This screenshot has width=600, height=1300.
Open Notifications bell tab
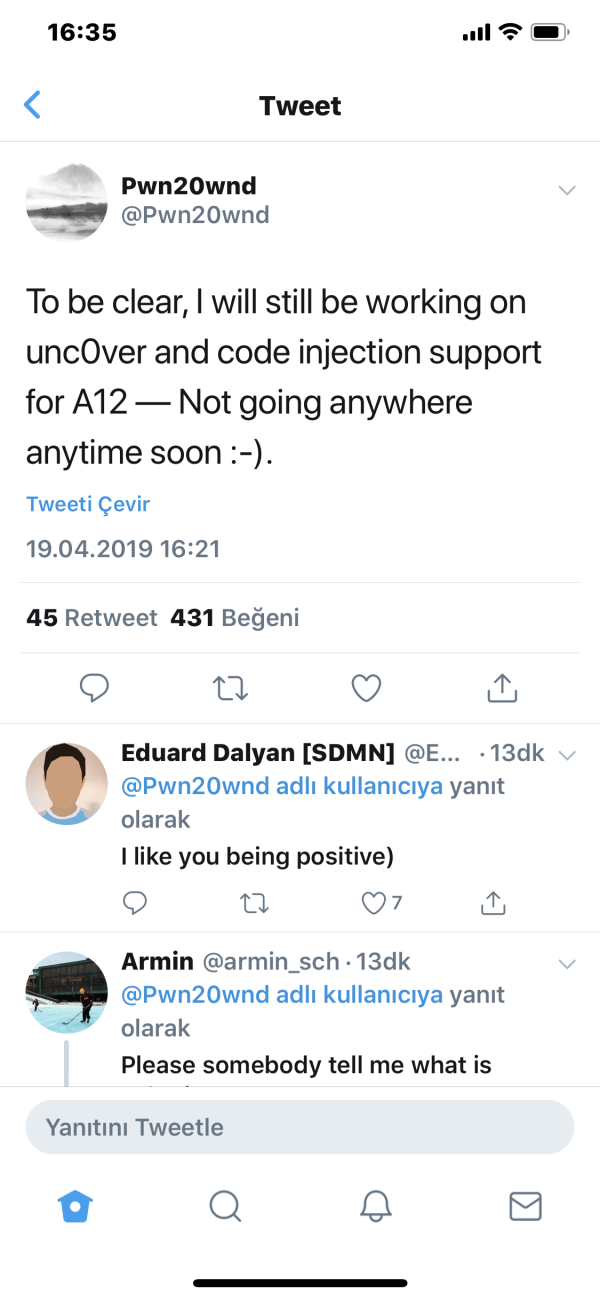[x=375, y=1207]
